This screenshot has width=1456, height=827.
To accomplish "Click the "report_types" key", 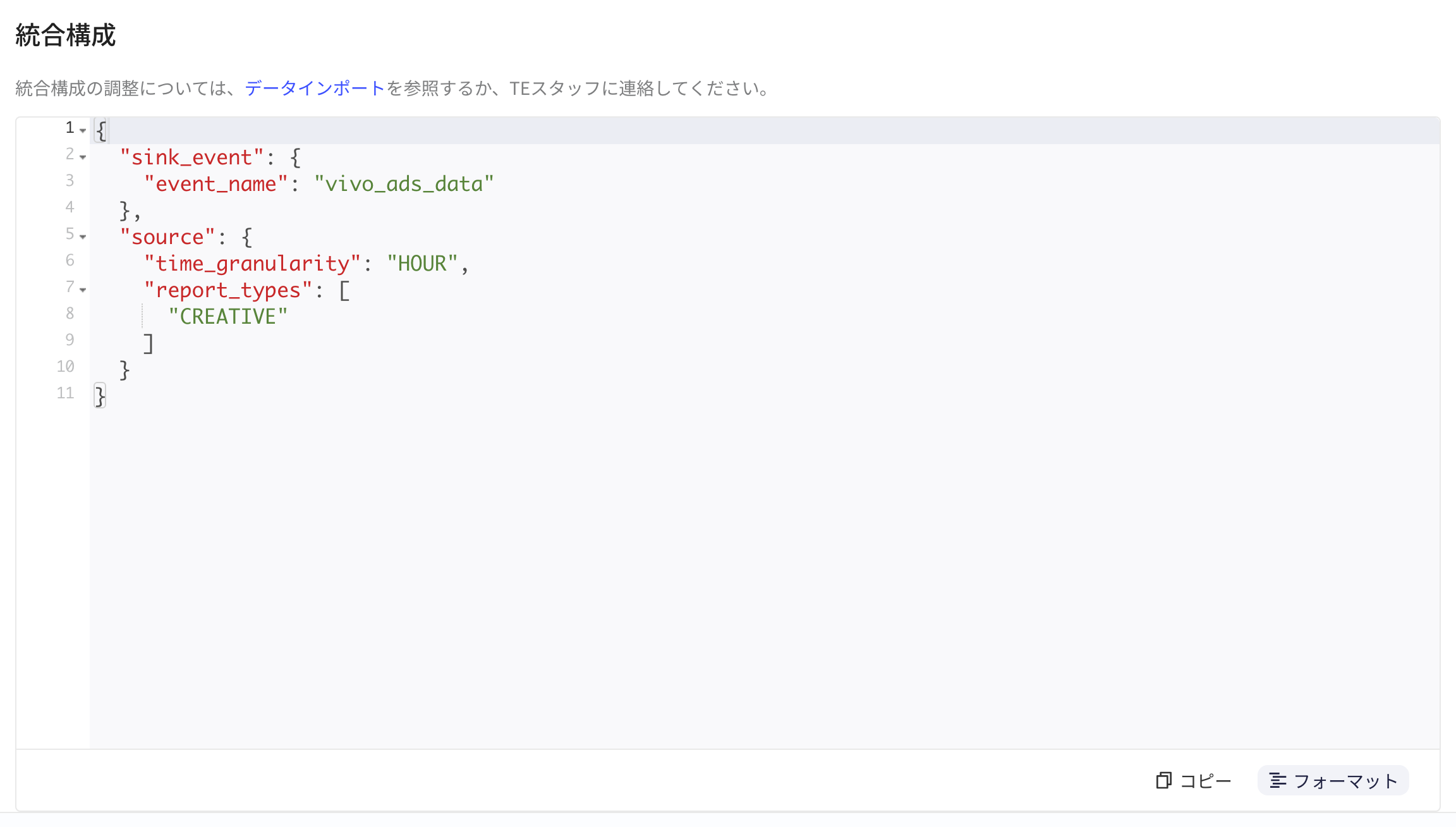I will [228, 290].
